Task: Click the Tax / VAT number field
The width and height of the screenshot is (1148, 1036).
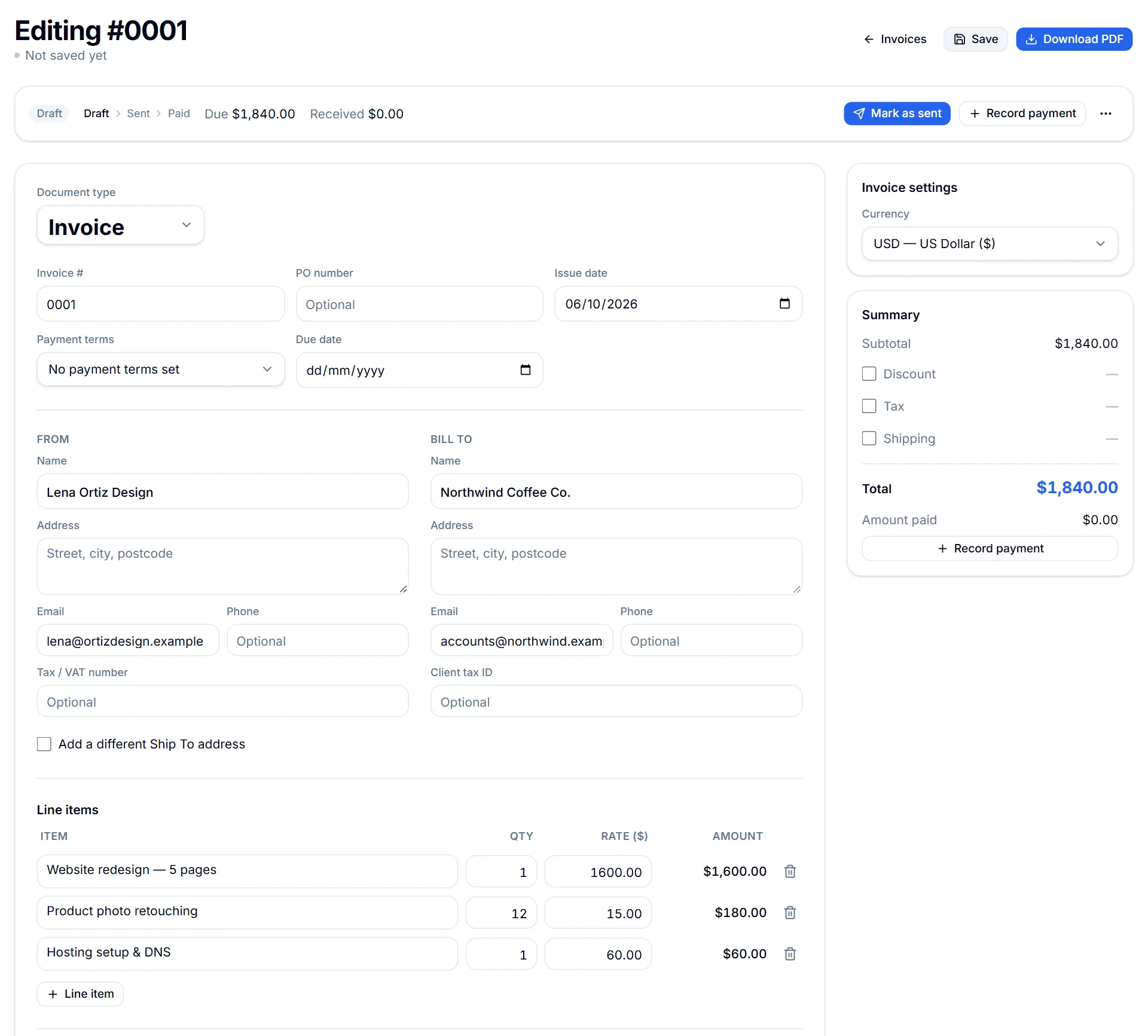Action: (x=222, y=702)
